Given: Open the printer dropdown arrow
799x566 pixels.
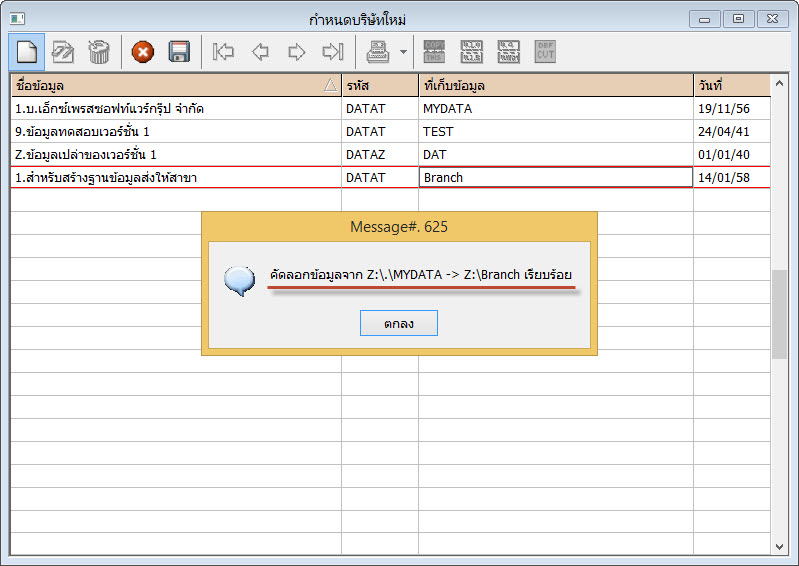Looking at the screenshot, I should coord(402,51).
